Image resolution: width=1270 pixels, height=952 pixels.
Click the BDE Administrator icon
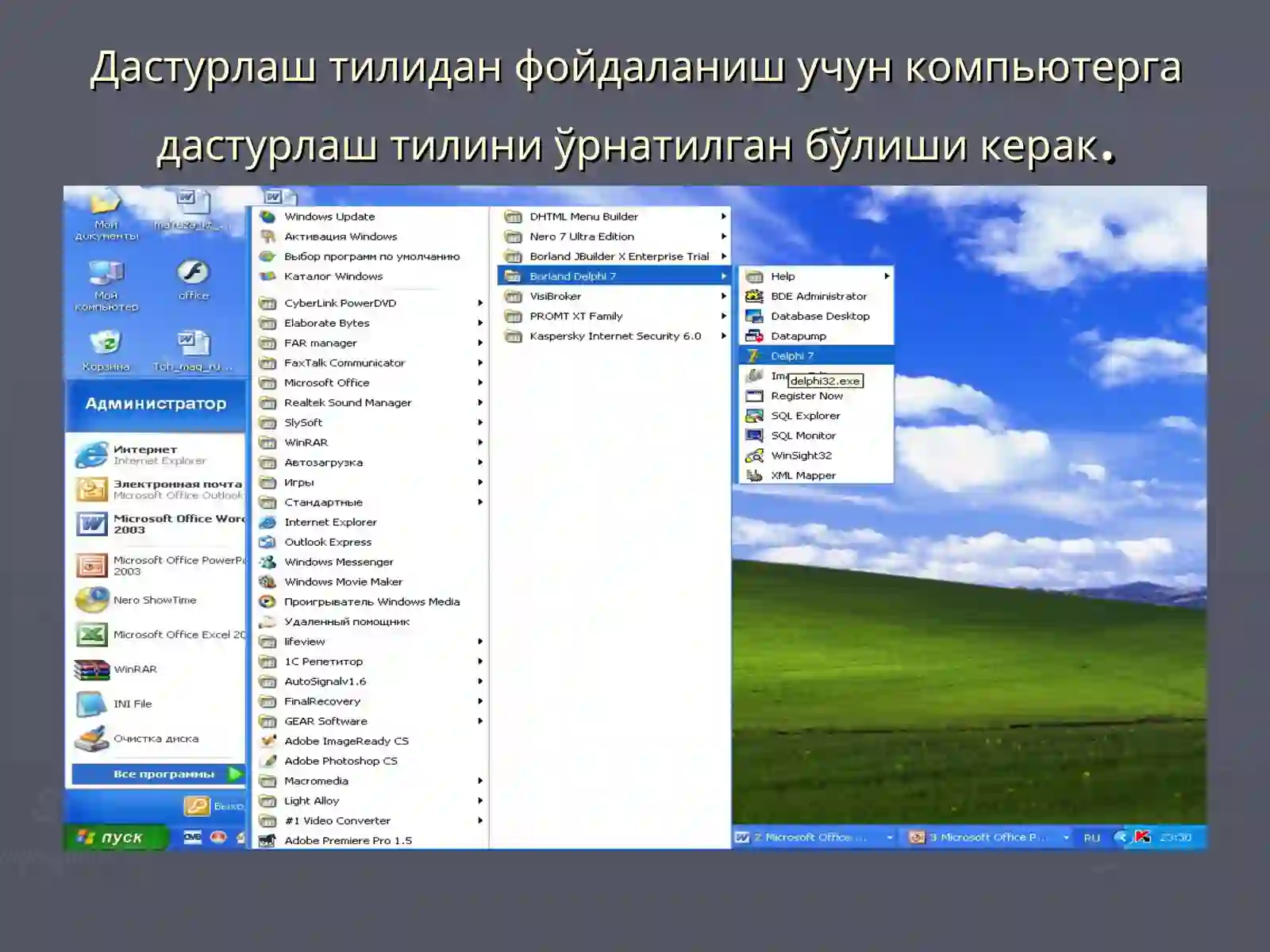tap(754, 296)
